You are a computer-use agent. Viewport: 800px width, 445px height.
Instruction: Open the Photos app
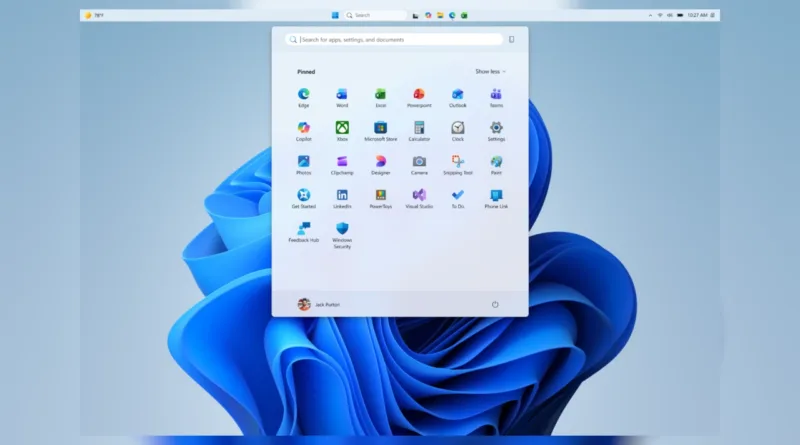[x=304, y=164]
